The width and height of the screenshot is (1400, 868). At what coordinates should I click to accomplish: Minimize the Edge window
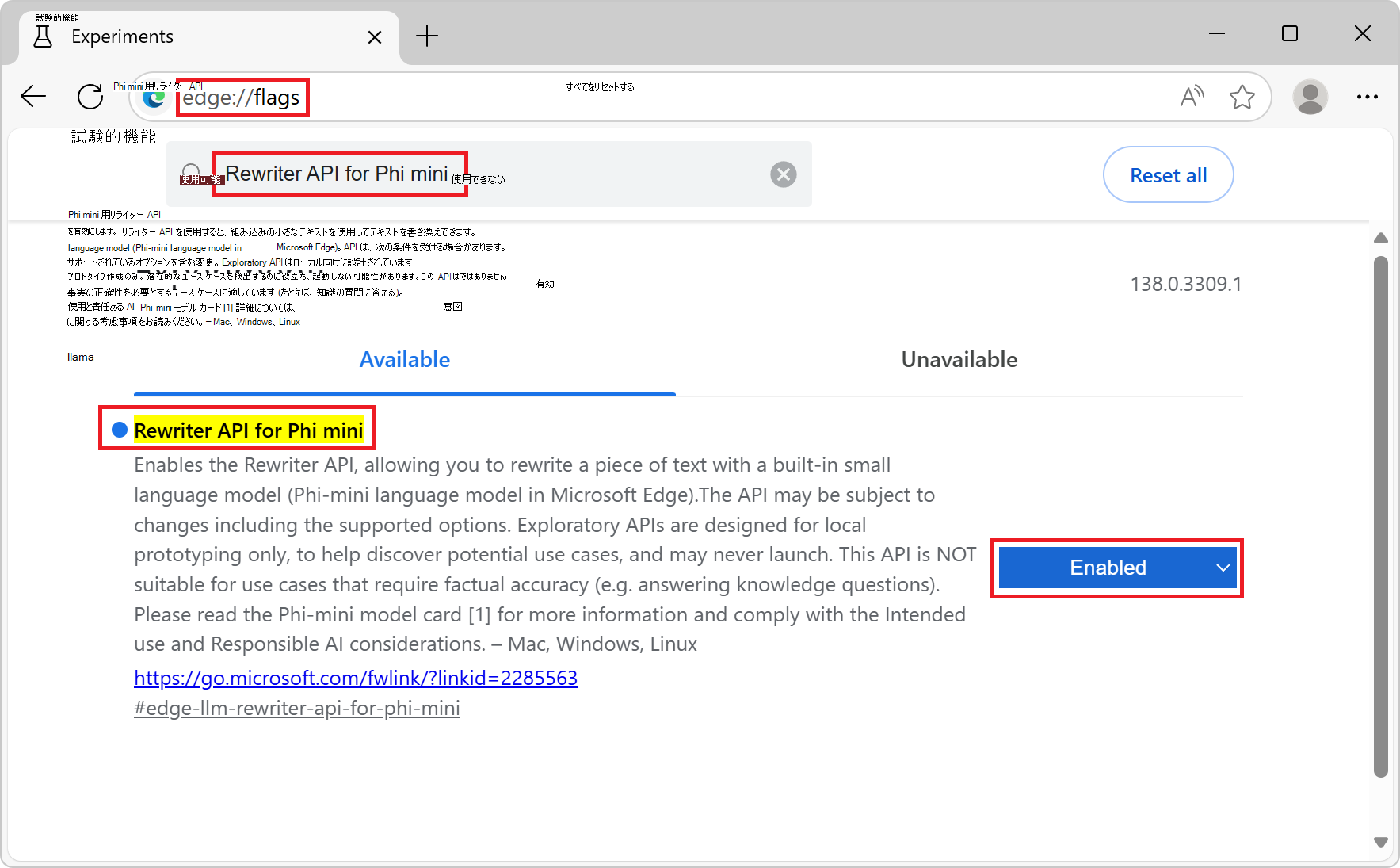pos(1217,34)
